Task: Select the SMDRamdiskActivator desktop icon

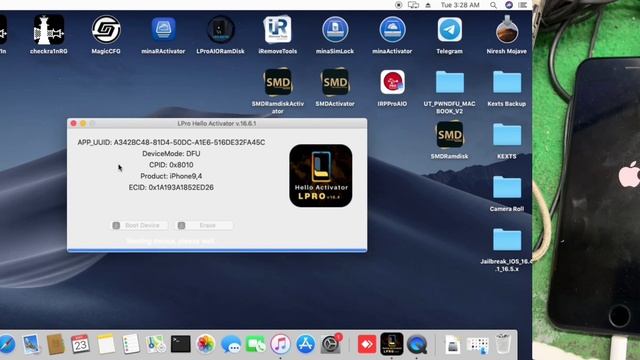Action: (x=278, y=82)
